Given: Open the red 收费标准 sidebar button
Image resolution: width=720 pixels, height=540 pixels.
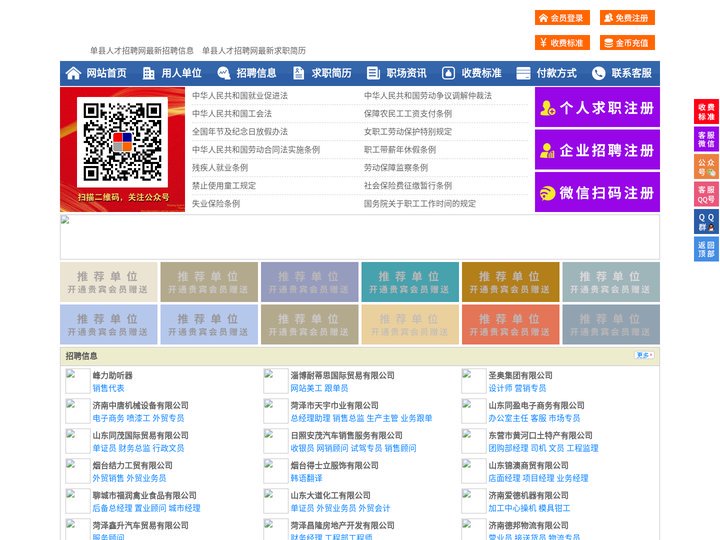Looking at the screenshot, I should point(706,112).
